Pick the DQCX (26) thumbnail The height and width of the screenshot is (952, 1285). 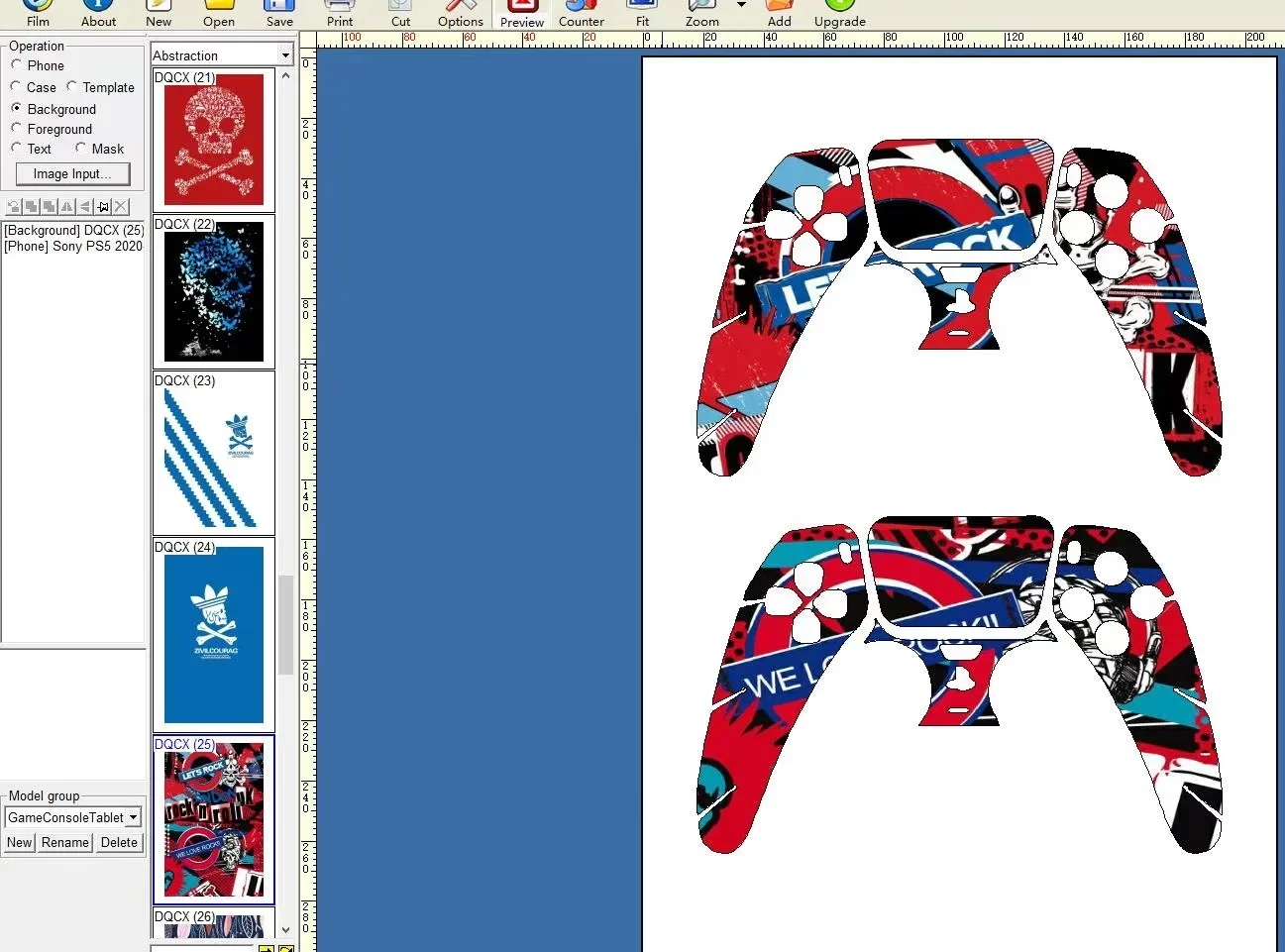214,923
